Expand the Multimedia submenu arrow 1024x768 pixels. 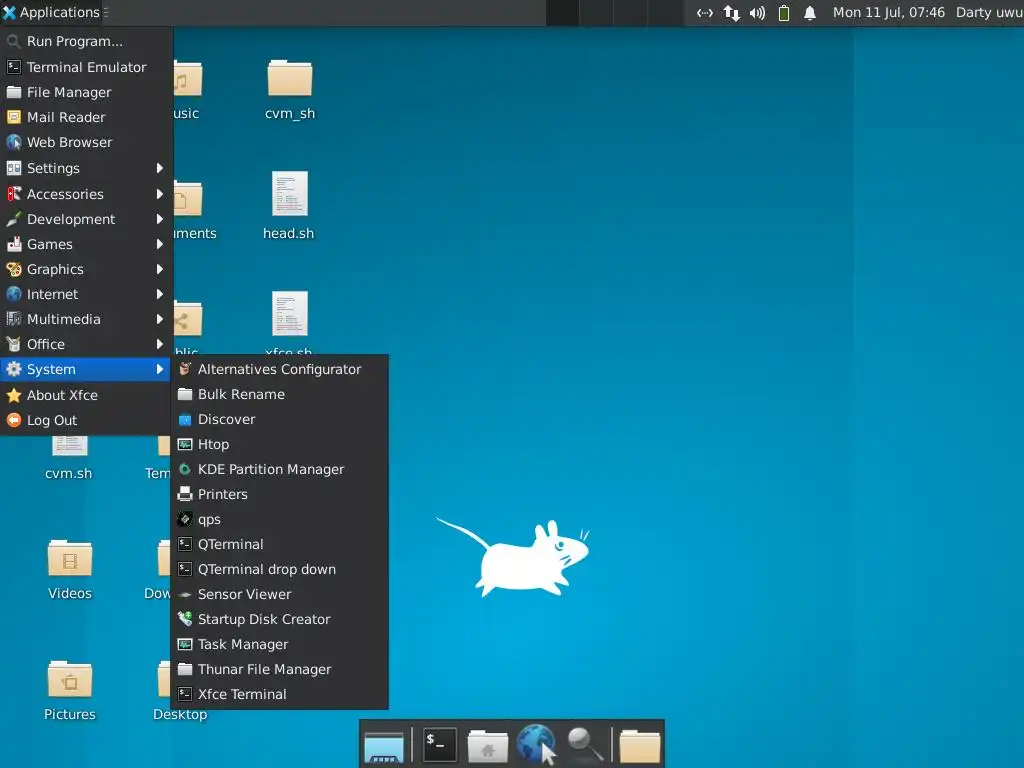click(x=159, y=319)
